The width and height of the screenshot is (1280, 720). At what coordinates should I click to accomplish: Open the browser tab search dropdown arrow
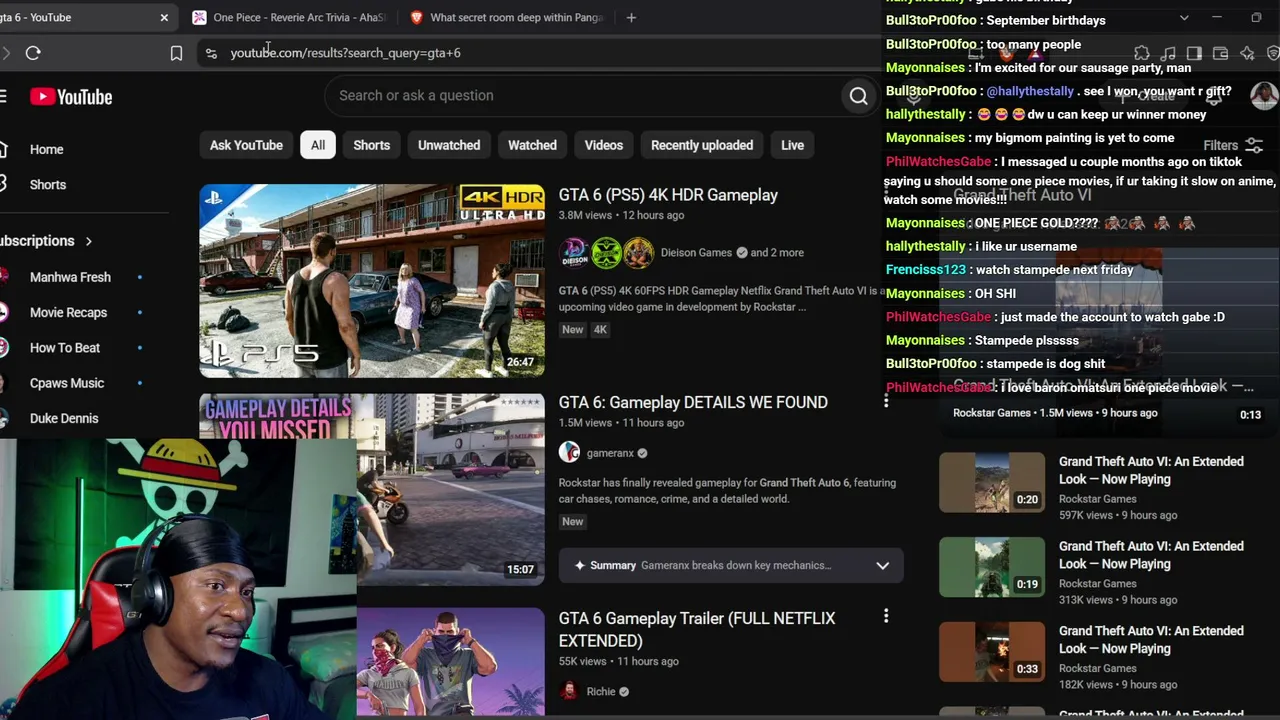[1184, 18]
